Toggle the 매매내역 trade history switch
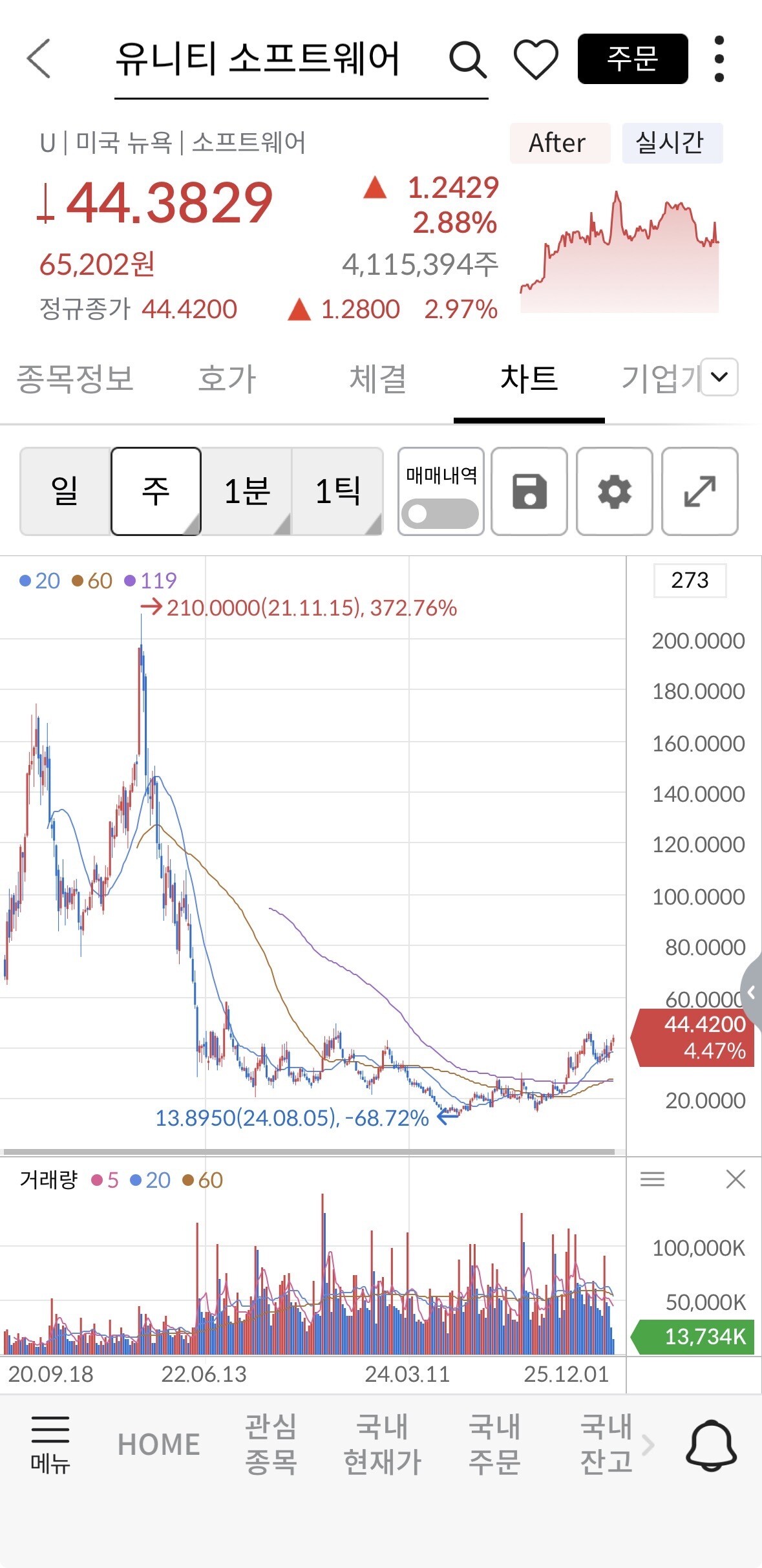The width and height of the screenshot is (762, 1568). pyautogui.click(x=441, y=513)
